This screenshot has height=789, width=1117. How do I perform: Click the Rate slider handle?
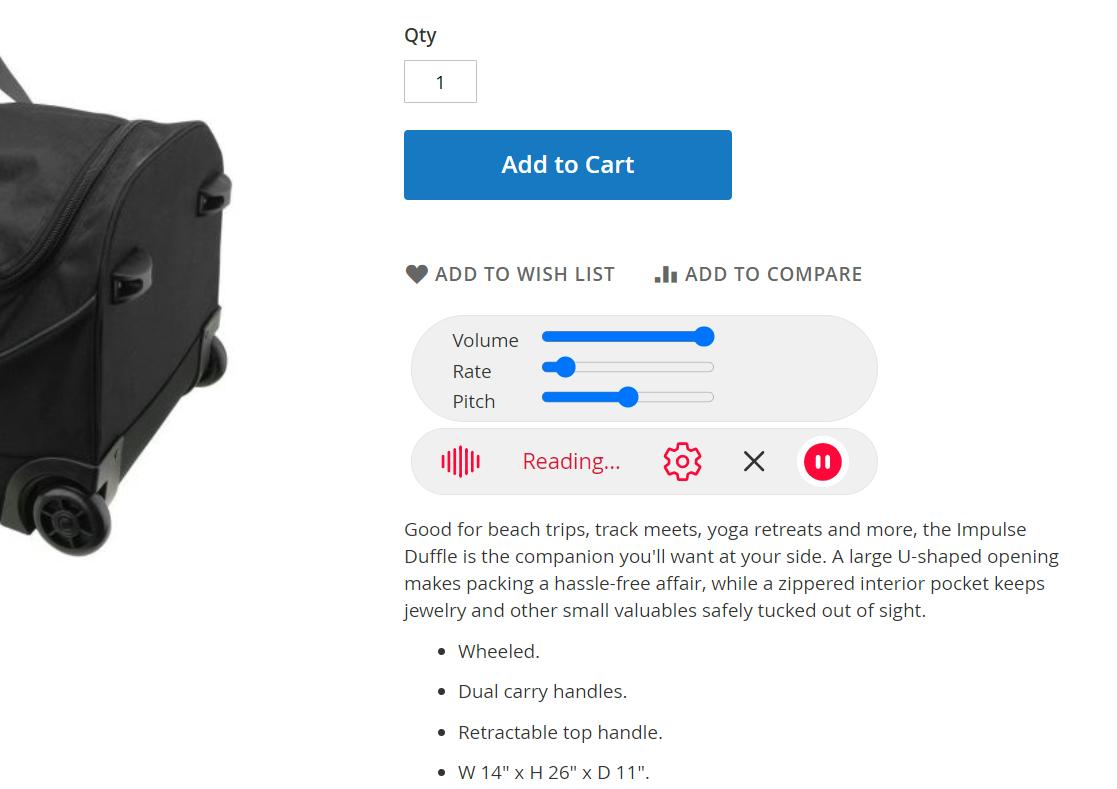[565, 367]
